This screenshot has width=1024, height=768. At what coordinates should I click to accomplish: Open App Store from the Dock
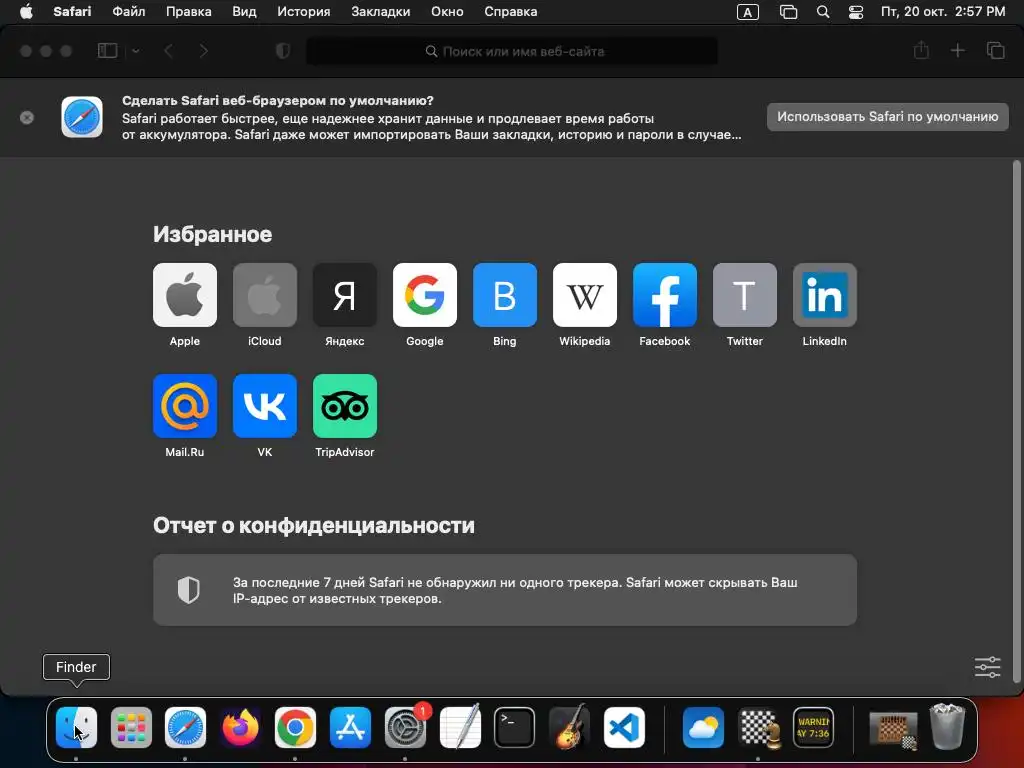click(x=350, y=727)
